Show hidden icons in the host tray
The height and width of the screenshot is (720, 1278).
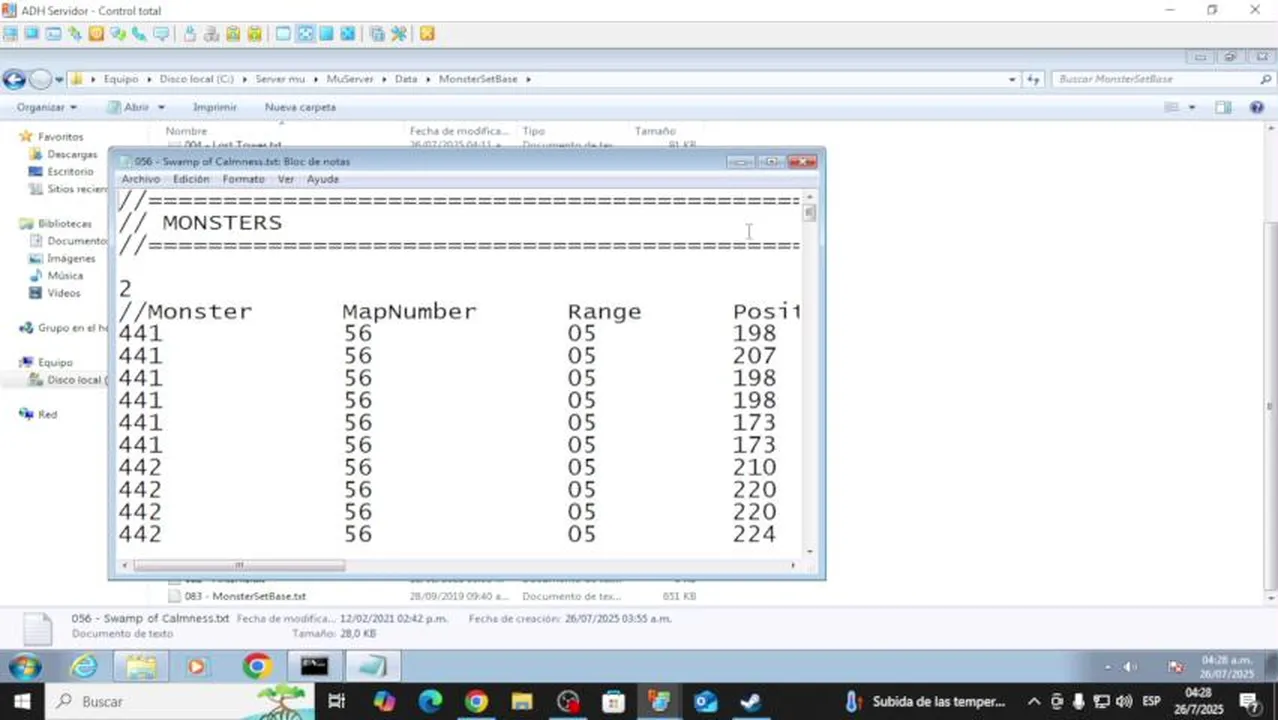1034,702
